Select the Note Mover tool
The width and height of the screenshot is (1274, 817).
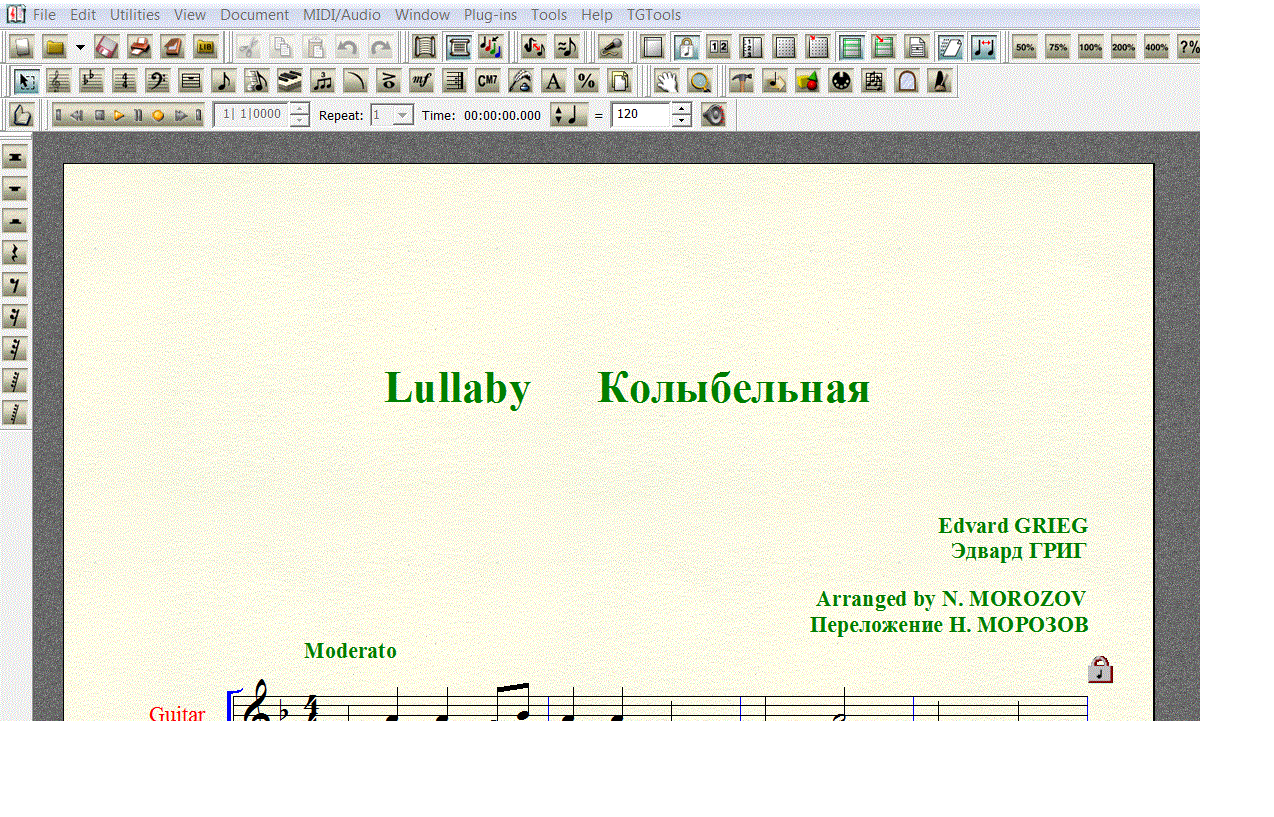click(x=775, y=81)
